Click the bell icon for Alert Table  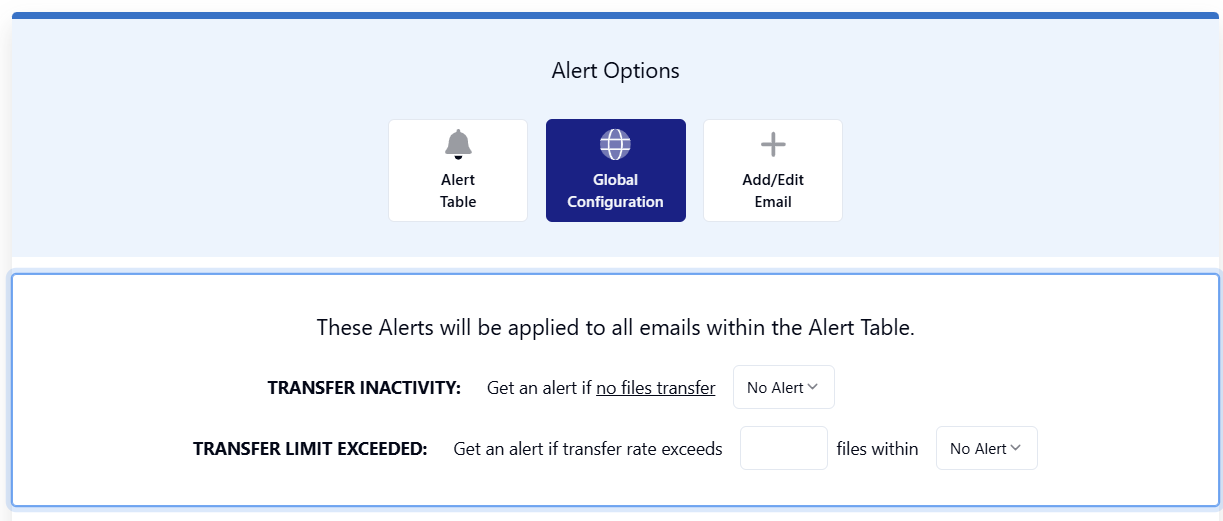pos(458,144)
